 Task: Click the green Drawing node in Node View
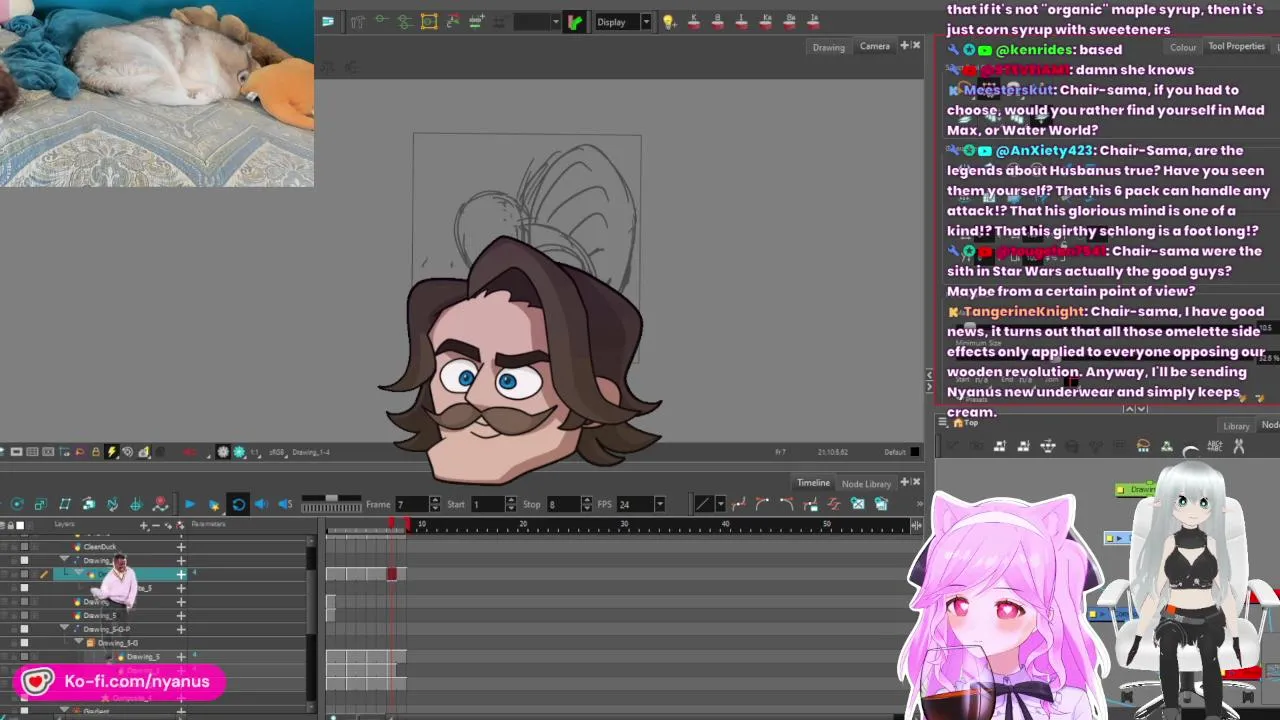1135,490
